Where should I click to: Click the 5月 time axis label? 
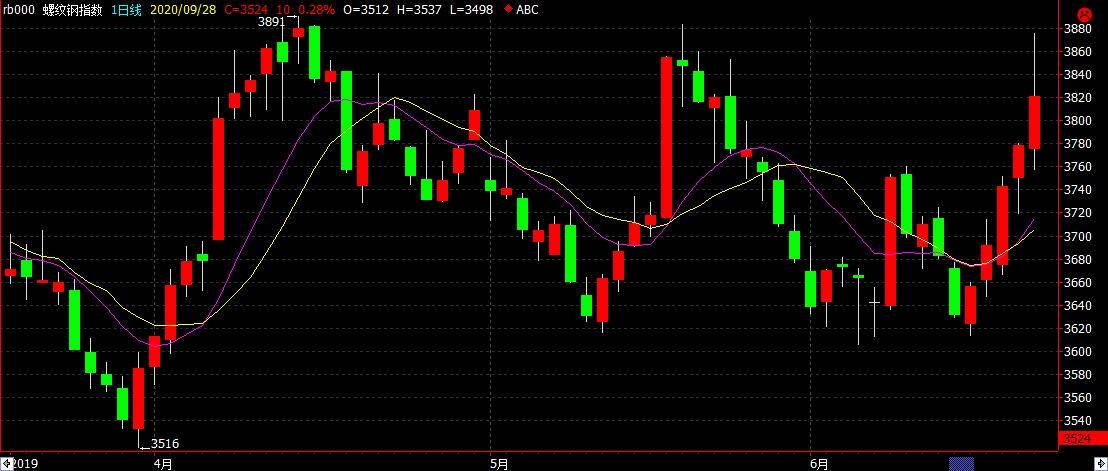point(499,464)
